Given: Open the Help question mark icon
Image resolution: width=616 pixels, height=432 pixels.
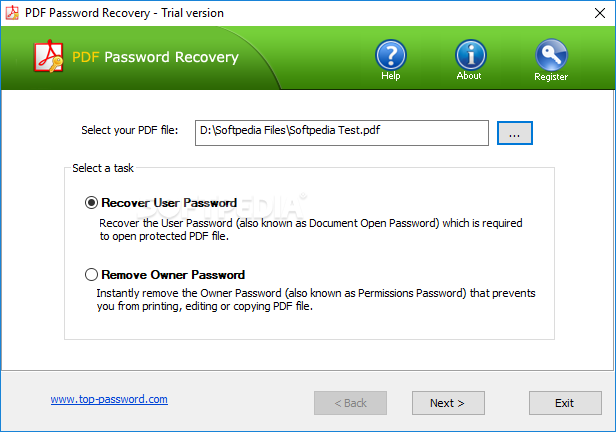Looking at the screenshot, I should point(390,55).
